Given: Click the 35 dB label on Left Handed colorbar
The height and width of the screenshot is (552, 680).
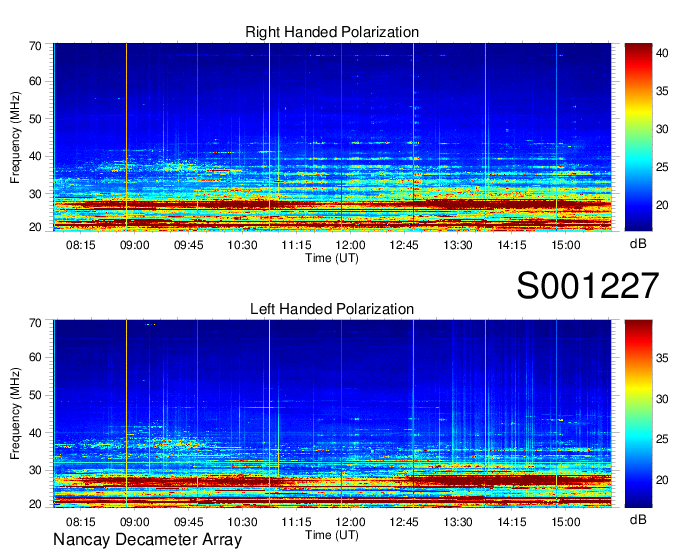Looking at the screenshot, I should (x=662, y=358).
